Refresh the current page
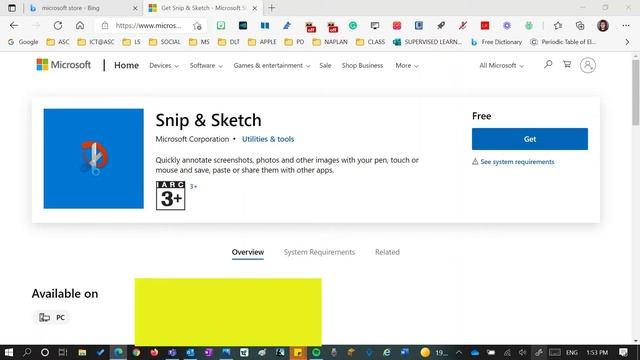The width and height of the screenshot is (640, 360). click(x=58, y=25)
